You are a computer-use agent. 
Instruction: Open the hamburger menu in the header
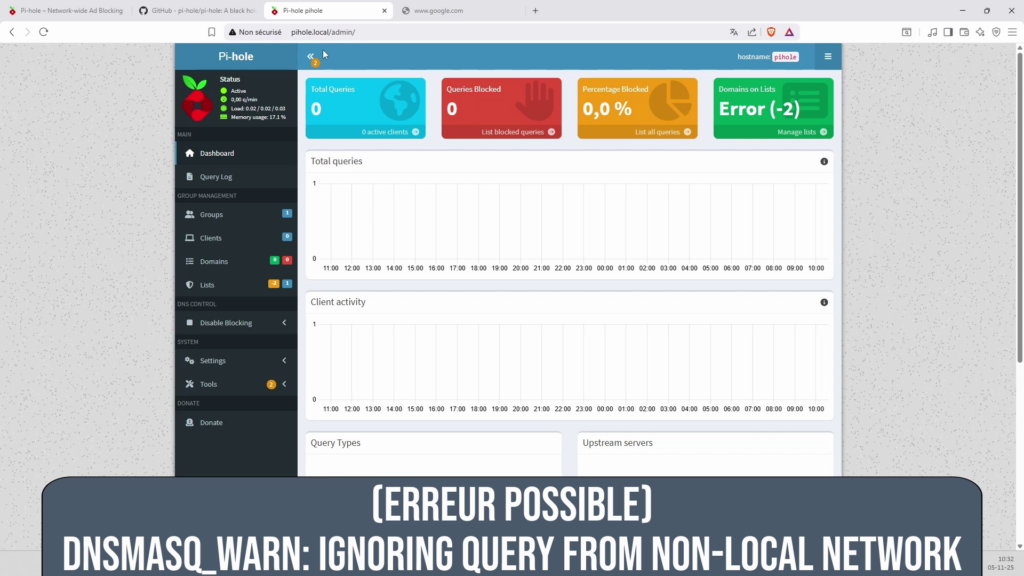(827, 57)
